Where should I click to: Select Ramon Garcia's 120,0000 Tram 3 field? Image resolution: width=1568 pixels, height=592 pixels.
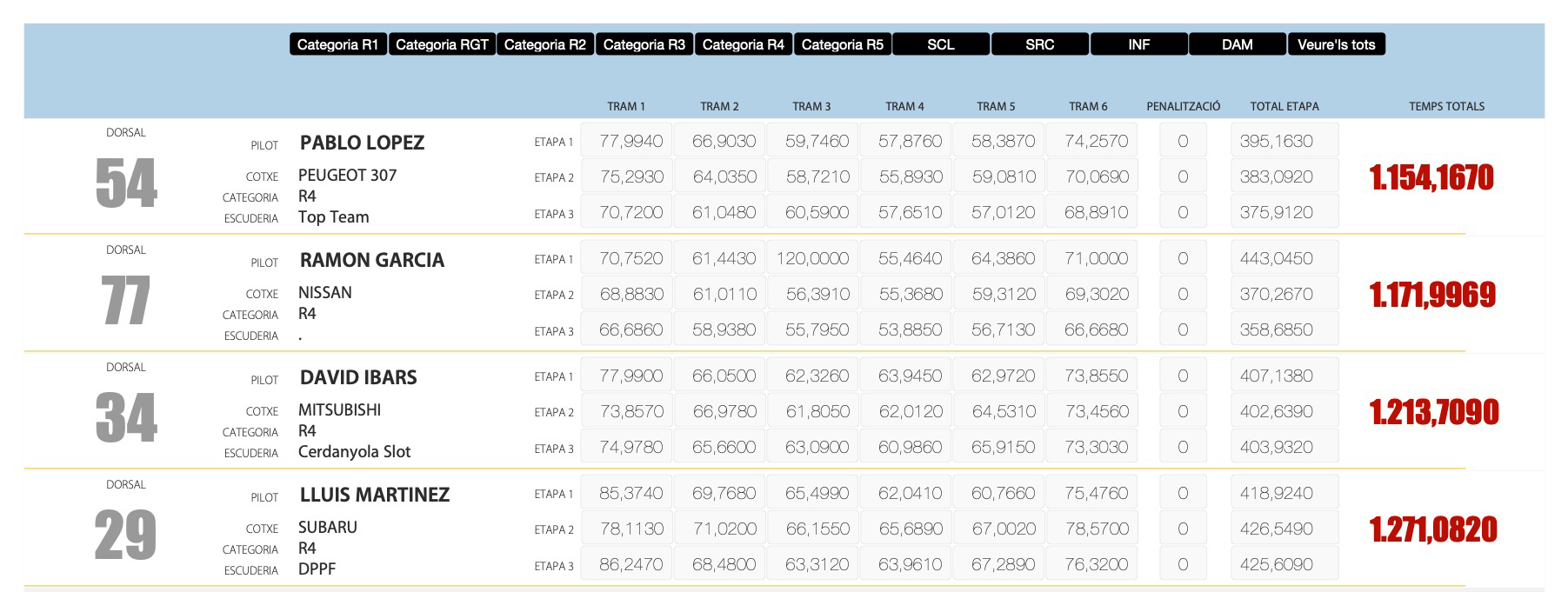pos(812,258)
